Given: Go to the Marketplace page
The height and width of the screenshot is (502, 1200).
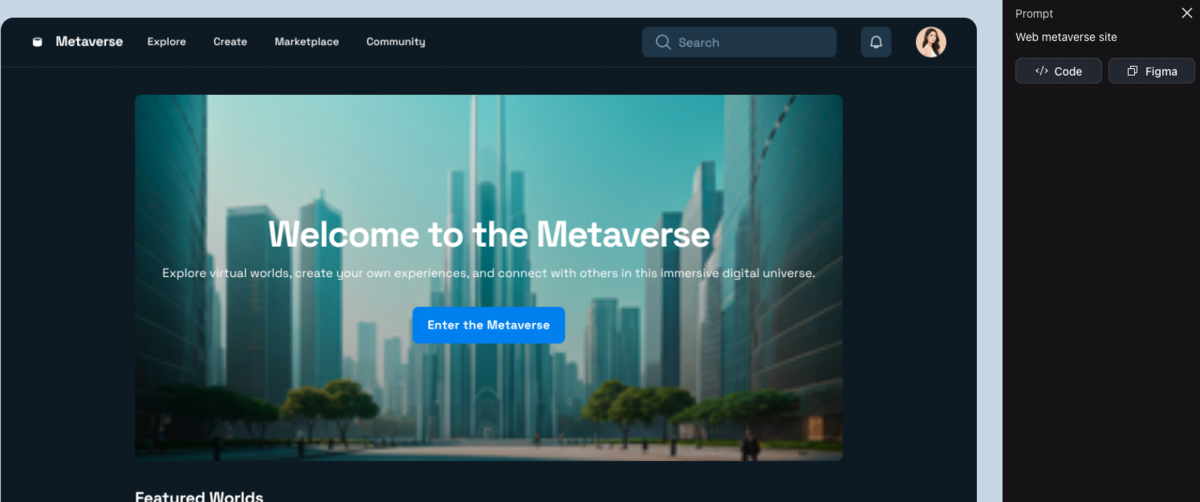Looking at the screenshot, I should tap(307, 42).
